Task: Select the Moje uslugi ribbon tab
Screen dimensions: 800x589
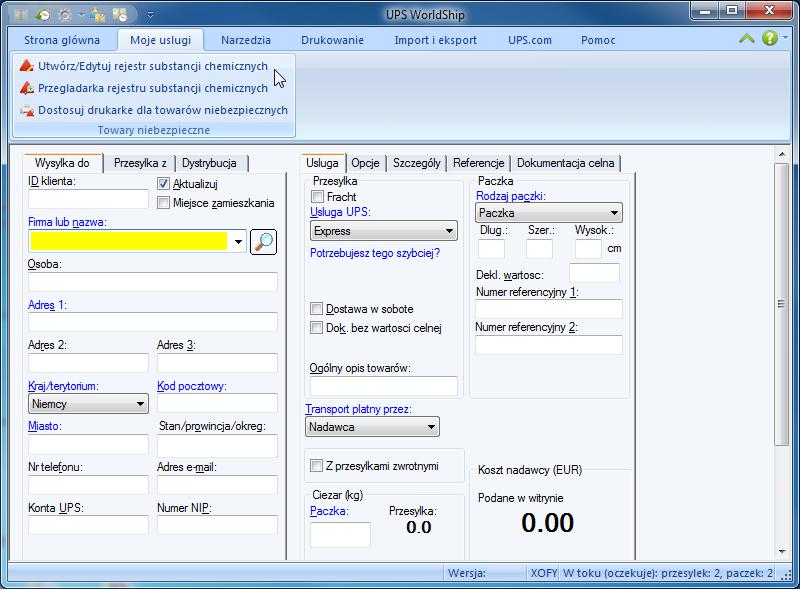Action: pos(160,40)
